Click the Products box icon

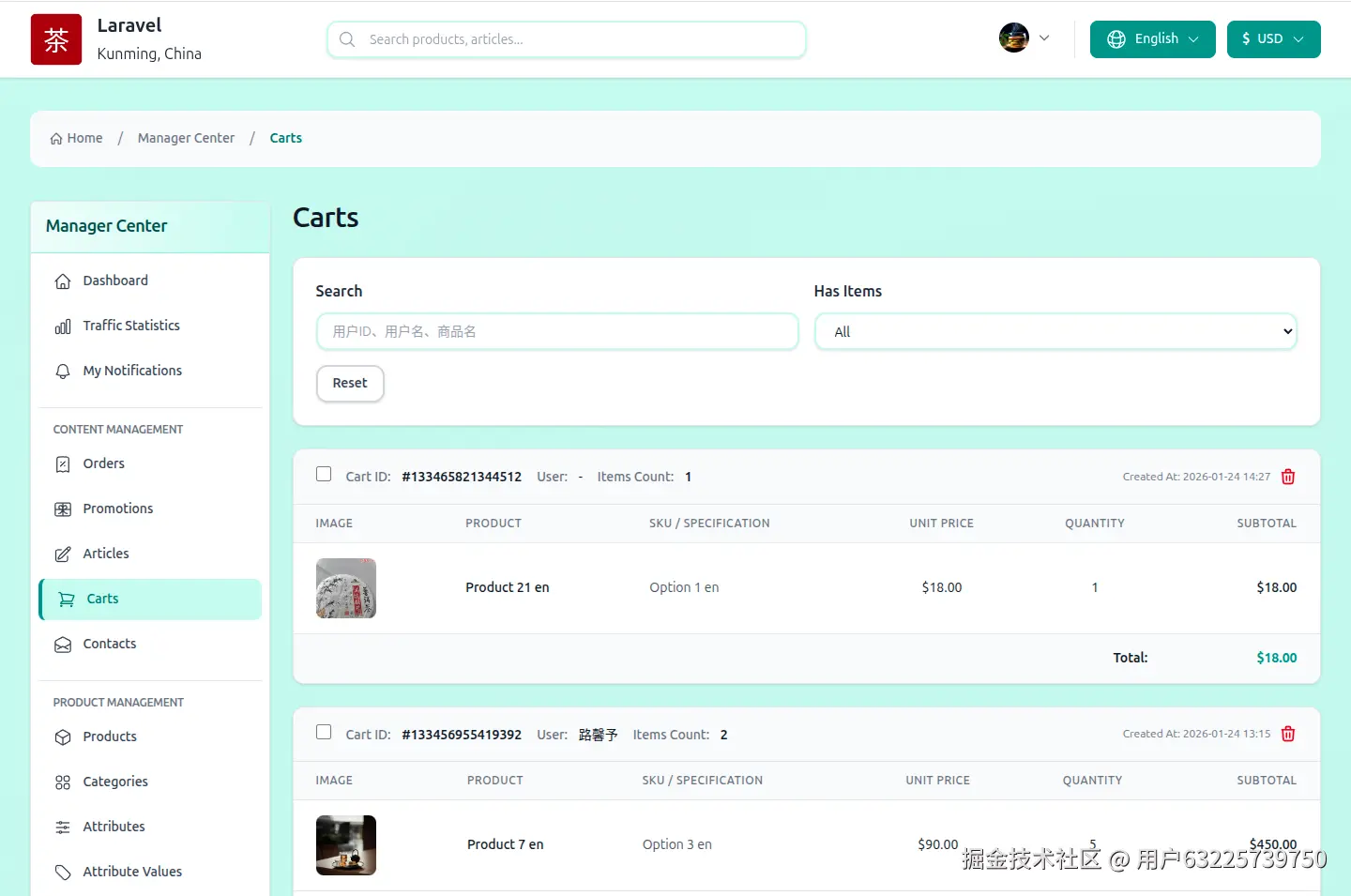click(x=63, y=737)
